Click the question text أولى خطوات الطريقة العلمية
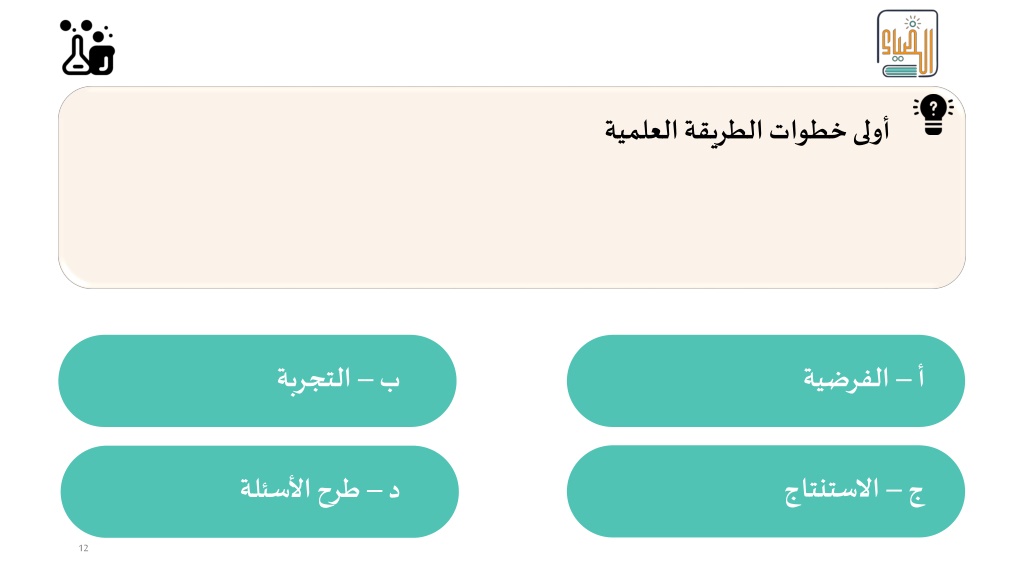This screenshot has width=1024, height=576. (x=746, y=130)
